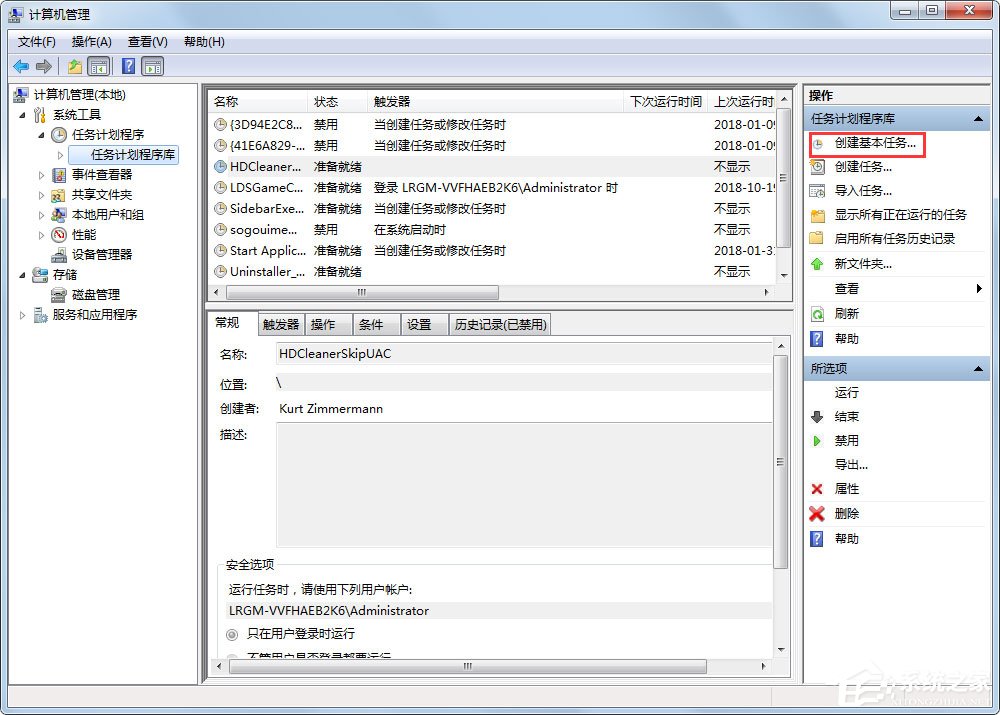Expand the 存储 tree node
The height and width of the screenshot is (715, 1000).
(x=23, y=274)
